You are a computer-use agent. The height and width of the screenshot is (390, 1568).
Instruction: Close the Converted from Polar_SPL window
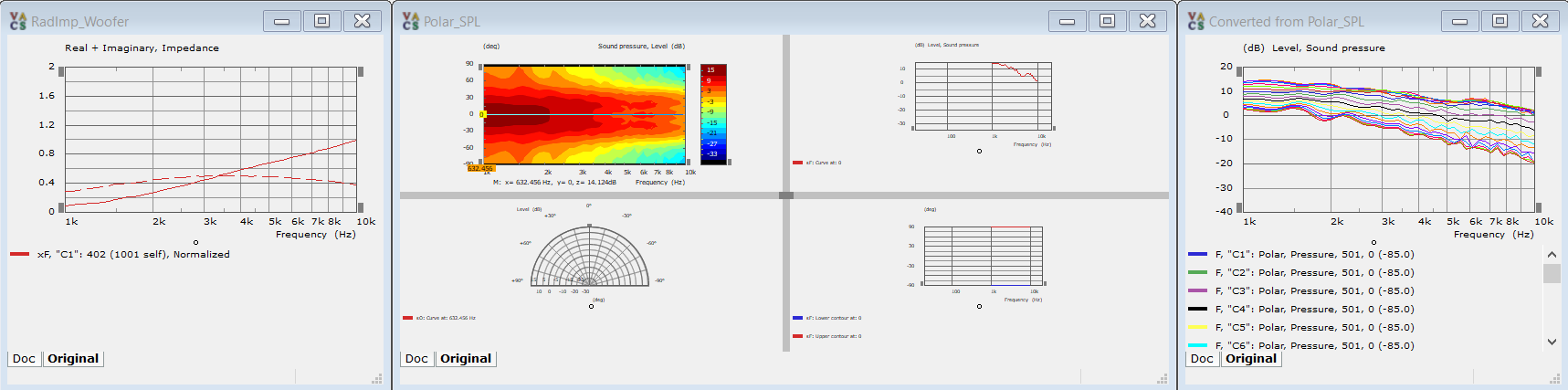[x=1541, y=21]
